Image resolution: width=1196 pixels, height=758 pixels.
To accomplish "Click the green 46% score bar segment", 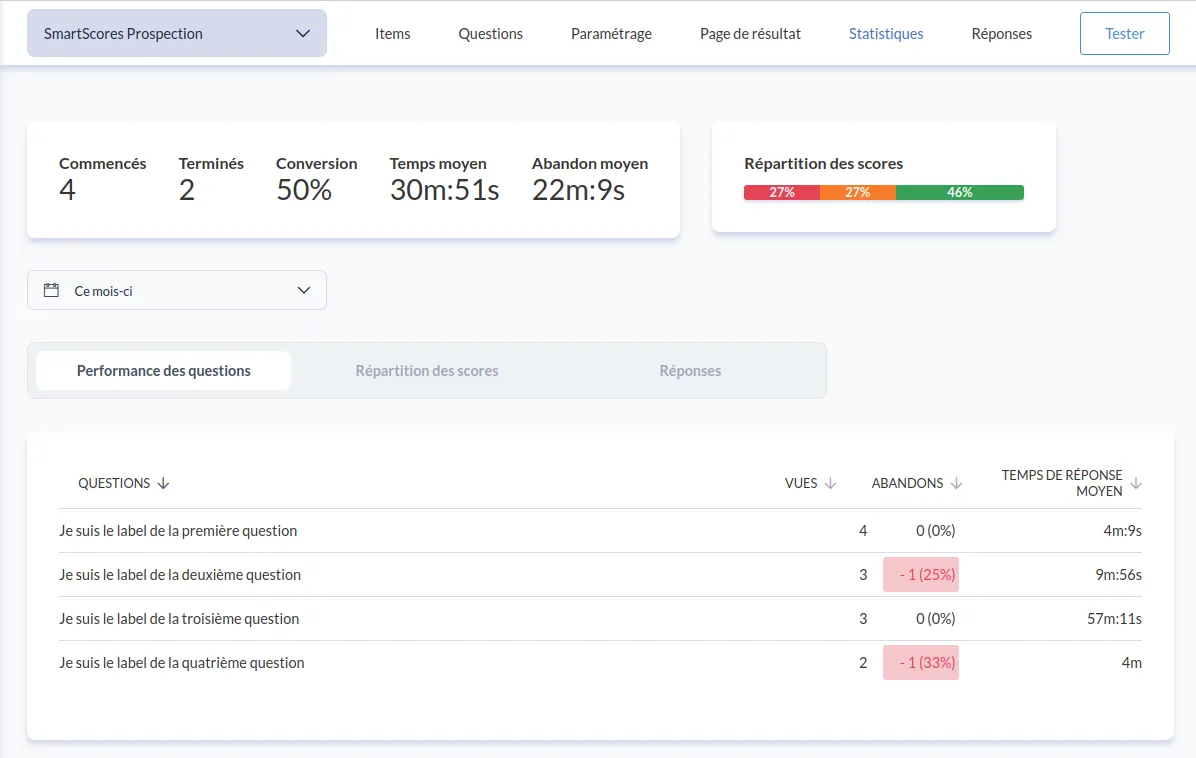I will click(960, 192).
